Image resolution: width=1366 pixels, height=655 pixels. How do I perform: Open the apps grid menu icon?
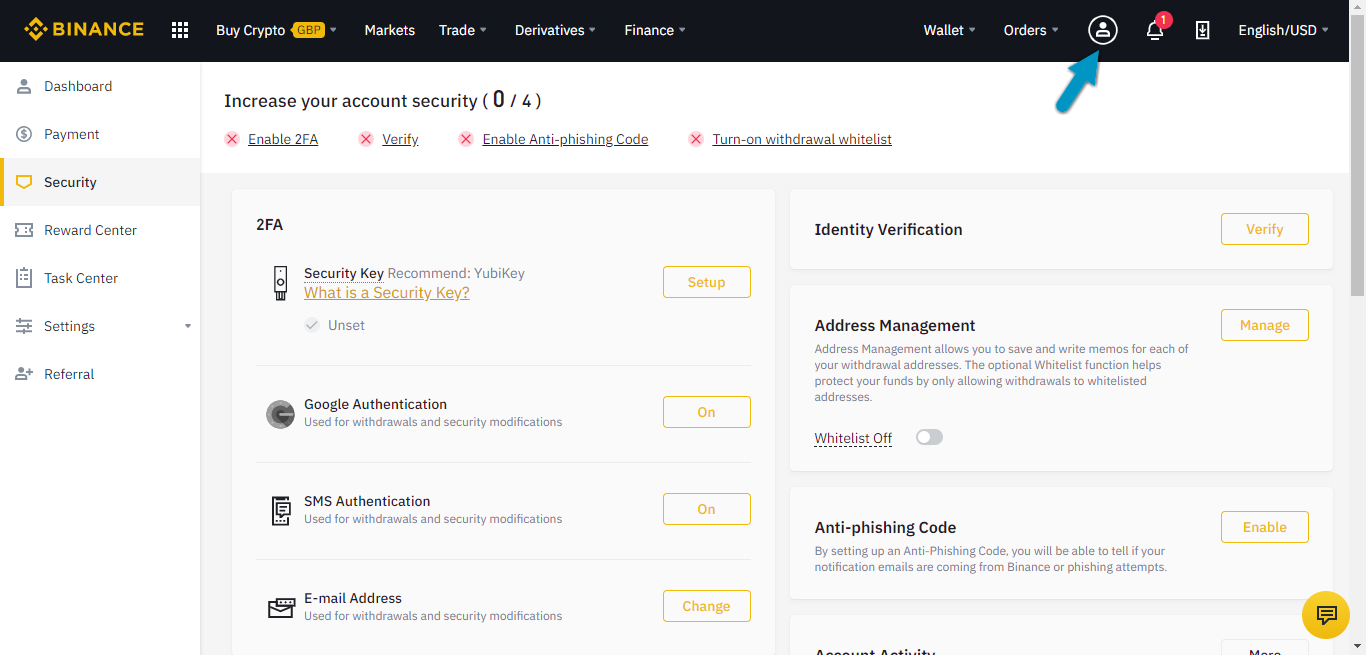180,30
